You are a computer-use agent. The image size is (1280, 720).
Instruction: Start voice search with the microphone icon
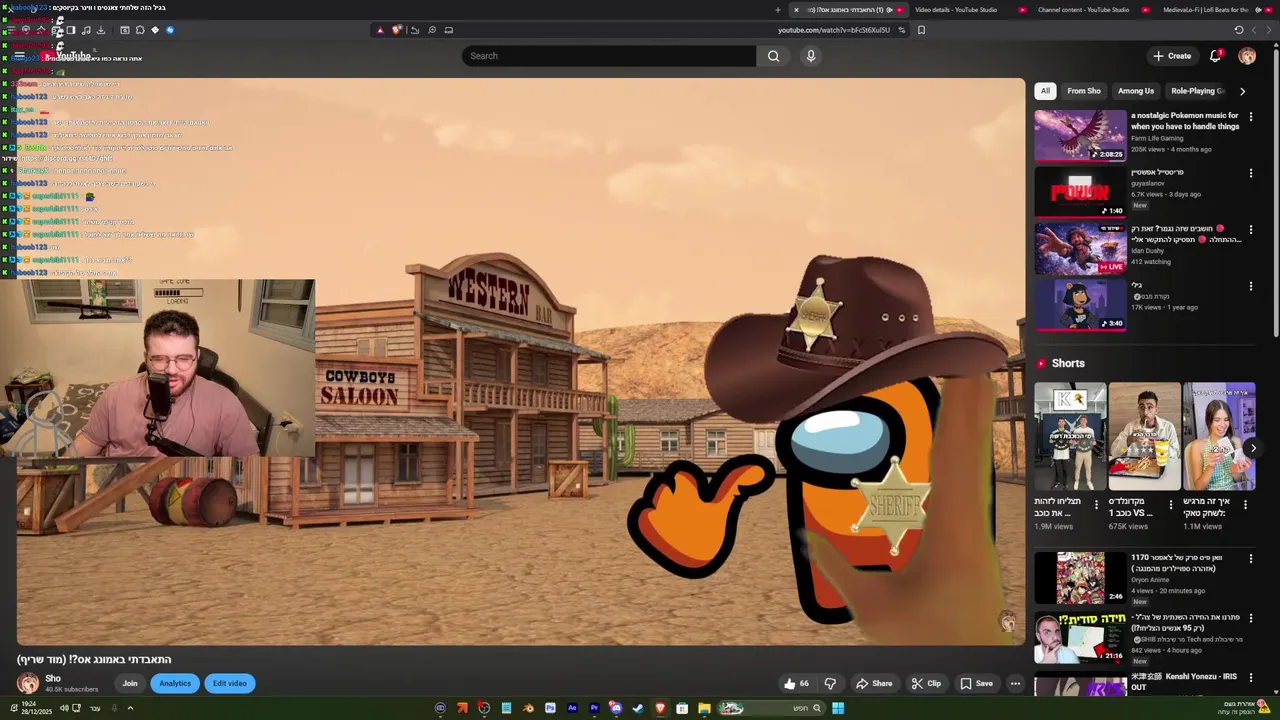pyautogui.click(x=811, y=56)
